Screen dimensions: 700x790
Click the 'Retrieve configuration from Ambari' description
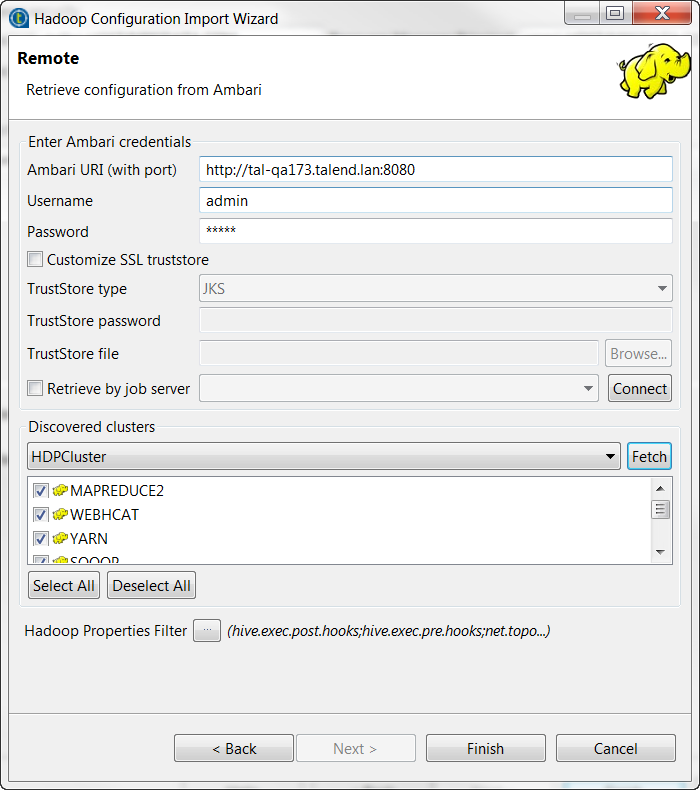[x=144, y=90]
